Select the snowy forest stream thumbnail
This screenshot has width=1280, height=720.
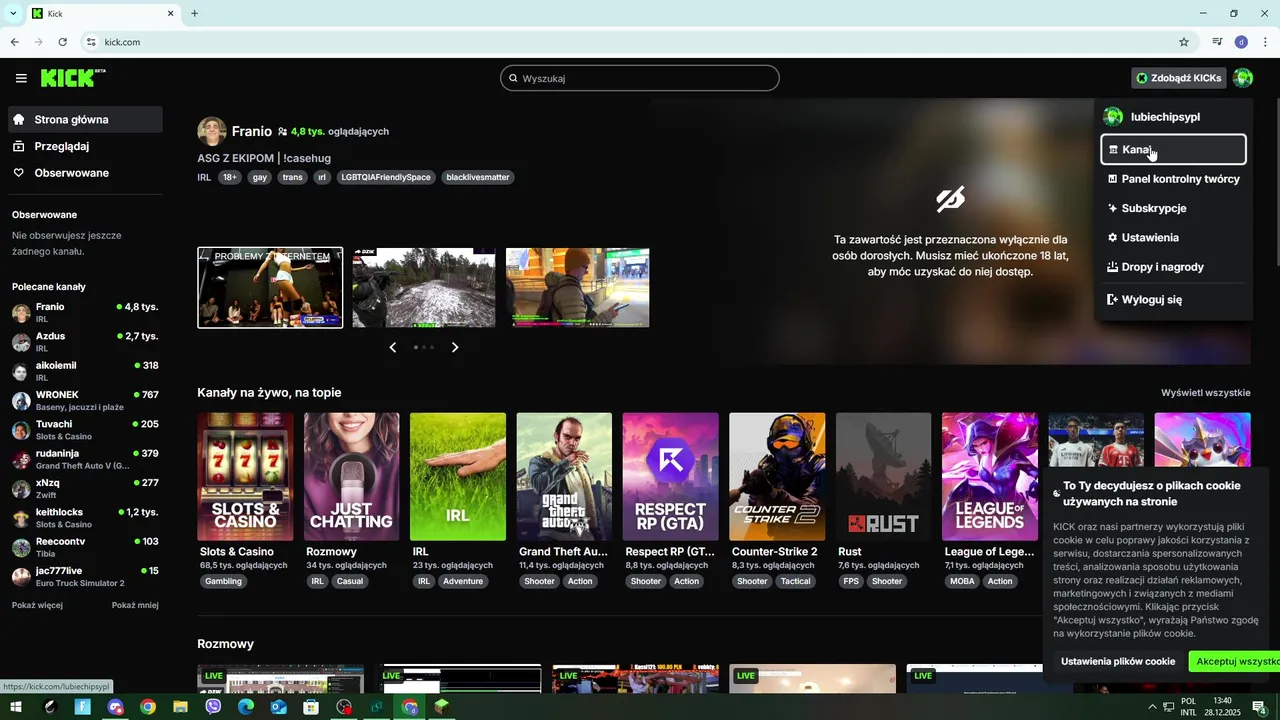pyautogui.click(x=424, y=288)
